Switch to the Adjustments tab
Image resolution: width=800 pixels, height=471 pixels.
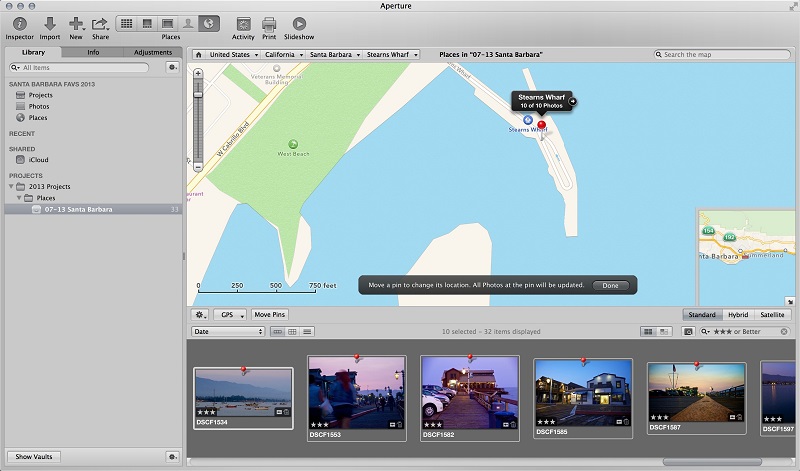click(153, 52)
